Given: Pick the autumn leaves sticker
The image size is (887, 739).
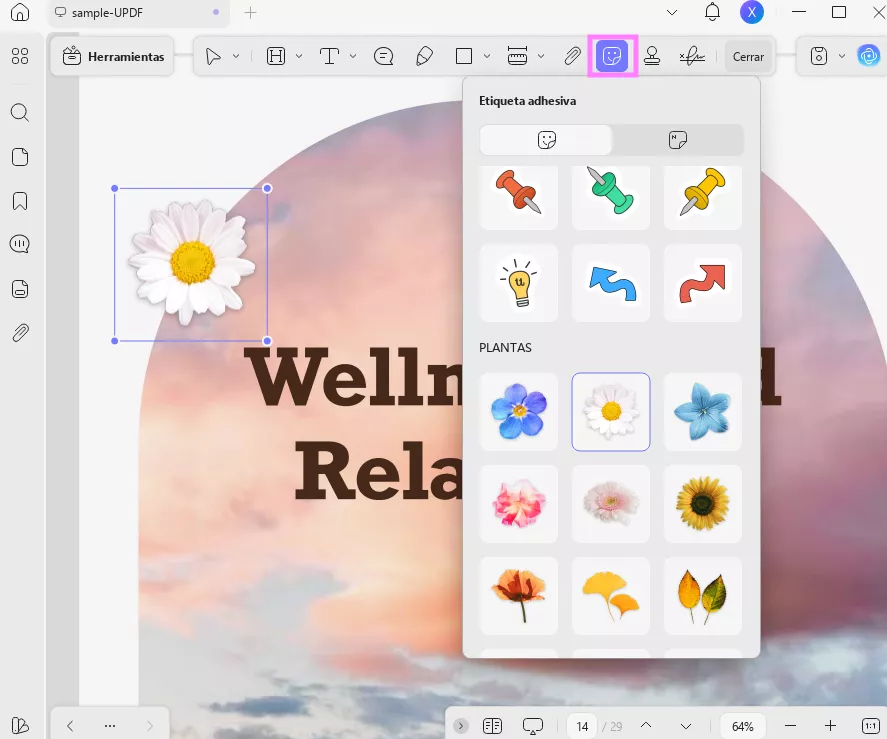Looking at the screenshot, I should pos(703,596).
